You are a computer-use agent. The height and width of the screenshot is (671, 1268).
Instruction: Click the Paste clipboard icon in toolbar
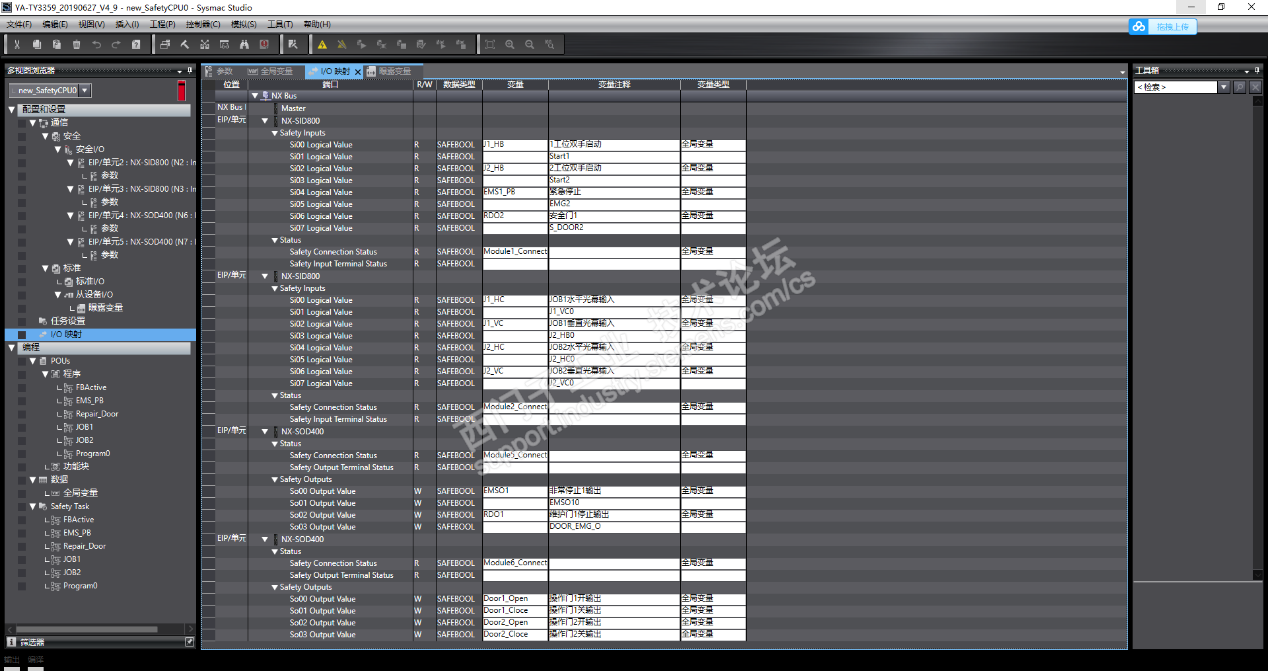pyautogui.click(x=56, y=44)
